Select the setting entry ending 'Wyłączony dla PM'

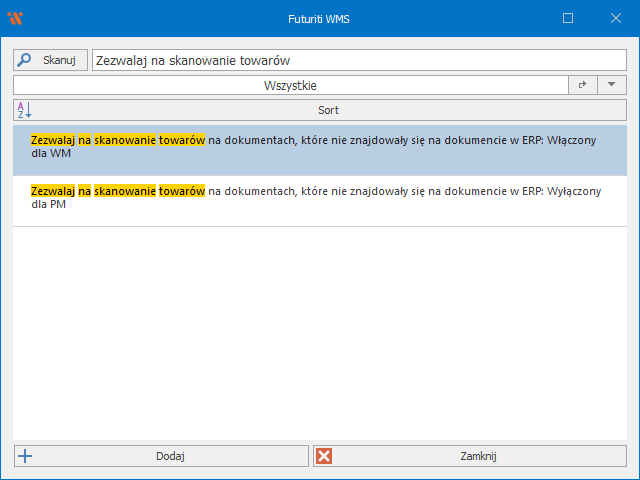tap(319, 198)
